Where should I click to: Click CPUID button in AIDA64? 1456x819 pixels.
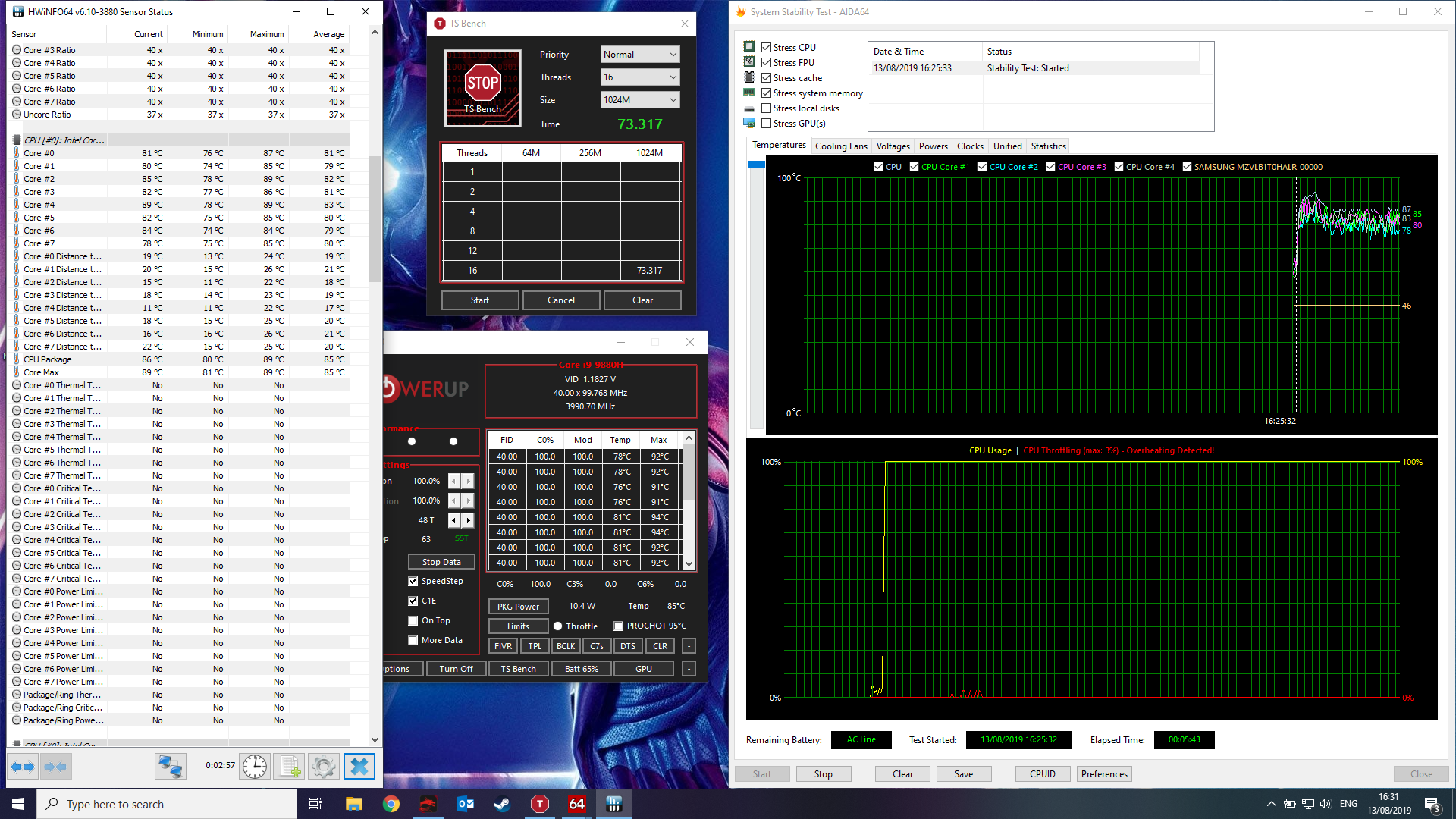1043,774
